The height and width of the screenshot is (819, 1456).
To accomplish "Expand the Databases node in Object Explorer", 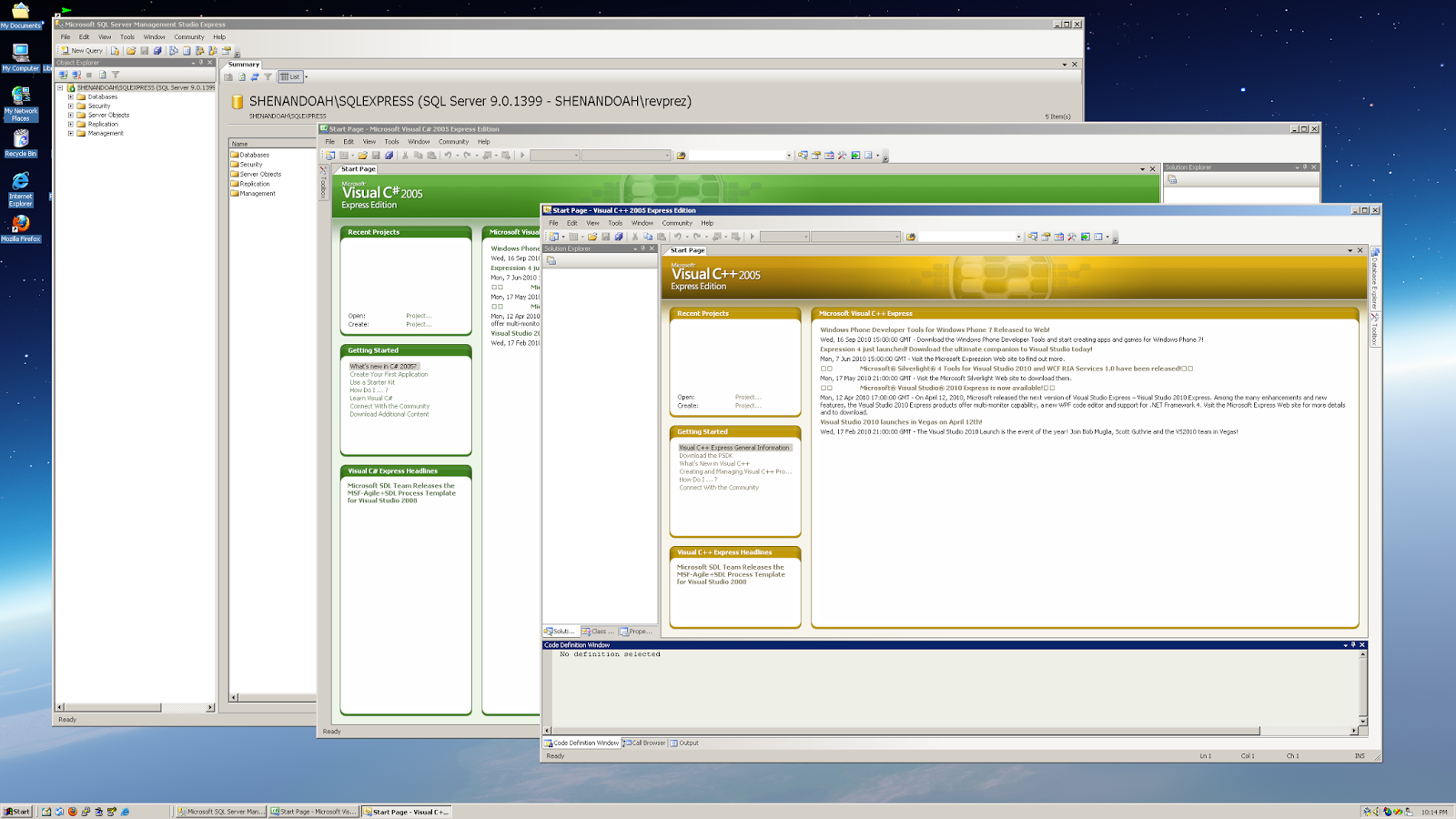I will [70, 96].
